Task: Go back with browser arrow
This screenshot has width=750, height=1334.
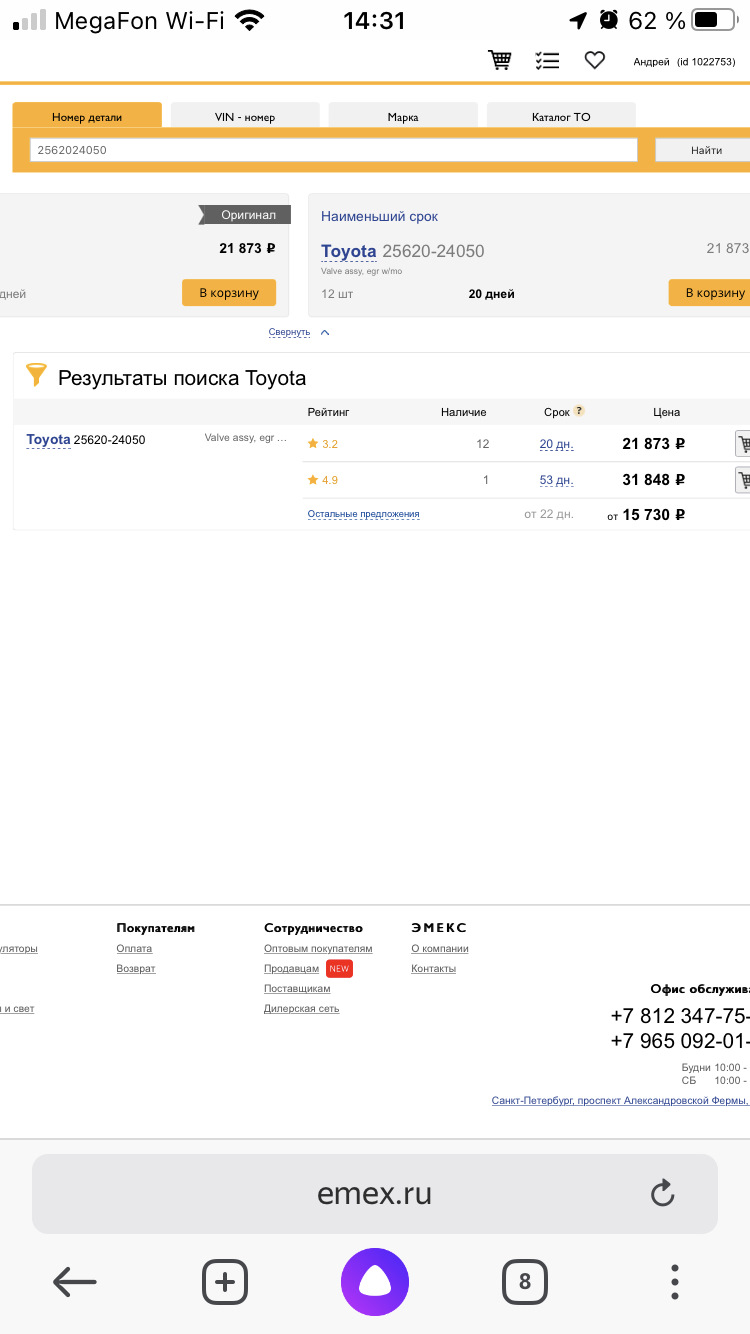Action: coord(75,1281)
